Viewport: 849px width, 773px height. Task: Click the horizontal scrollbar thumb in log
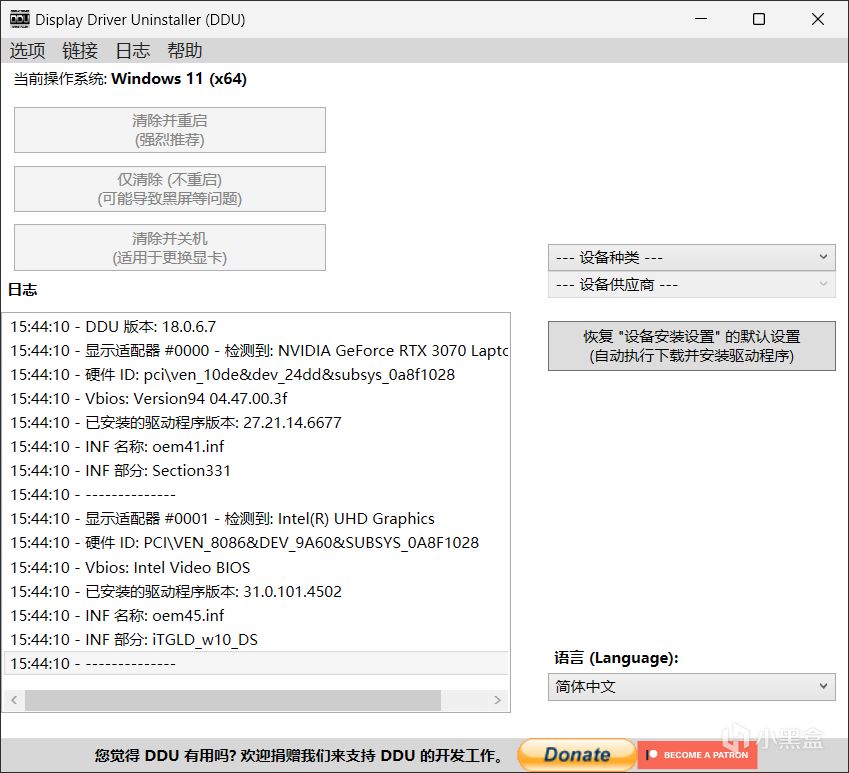coord(233,700)
